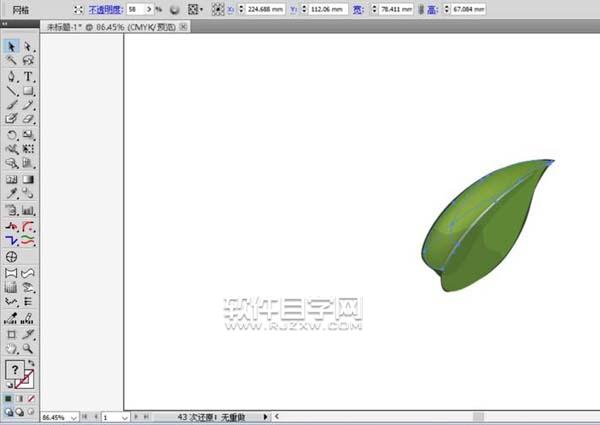This screenshot has height=425, width=600.
Task: Pick the Pen tool
Action: pyautogui.click(x=11, y=76)
